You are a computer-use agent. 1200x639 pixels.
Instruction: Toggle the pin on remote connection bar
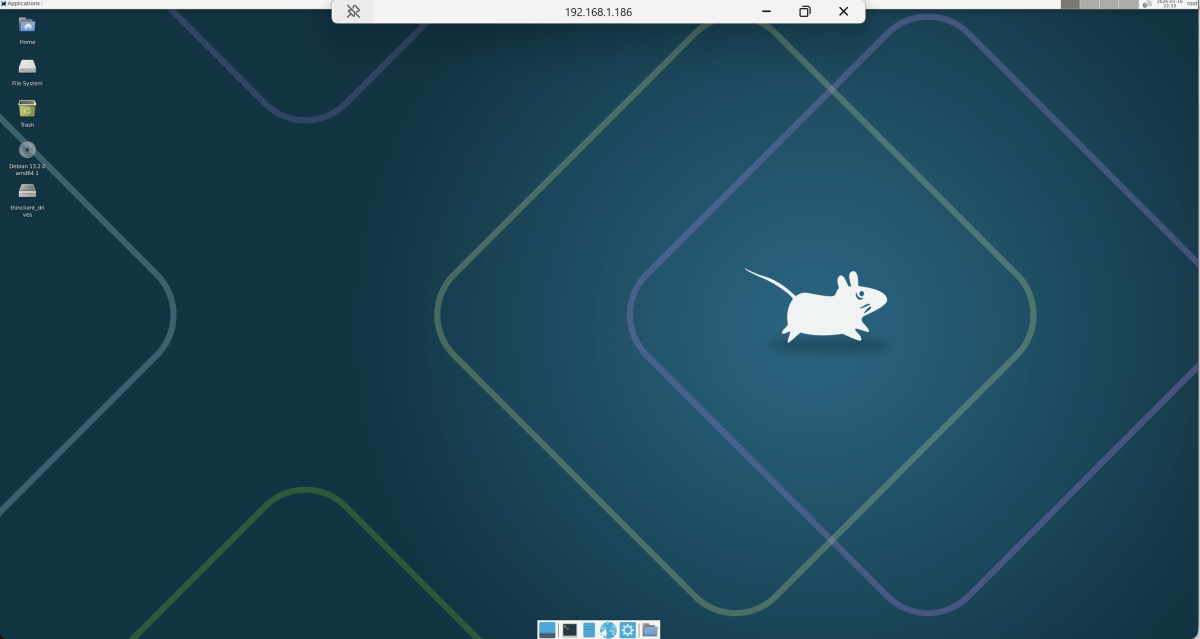coord(353,12)
